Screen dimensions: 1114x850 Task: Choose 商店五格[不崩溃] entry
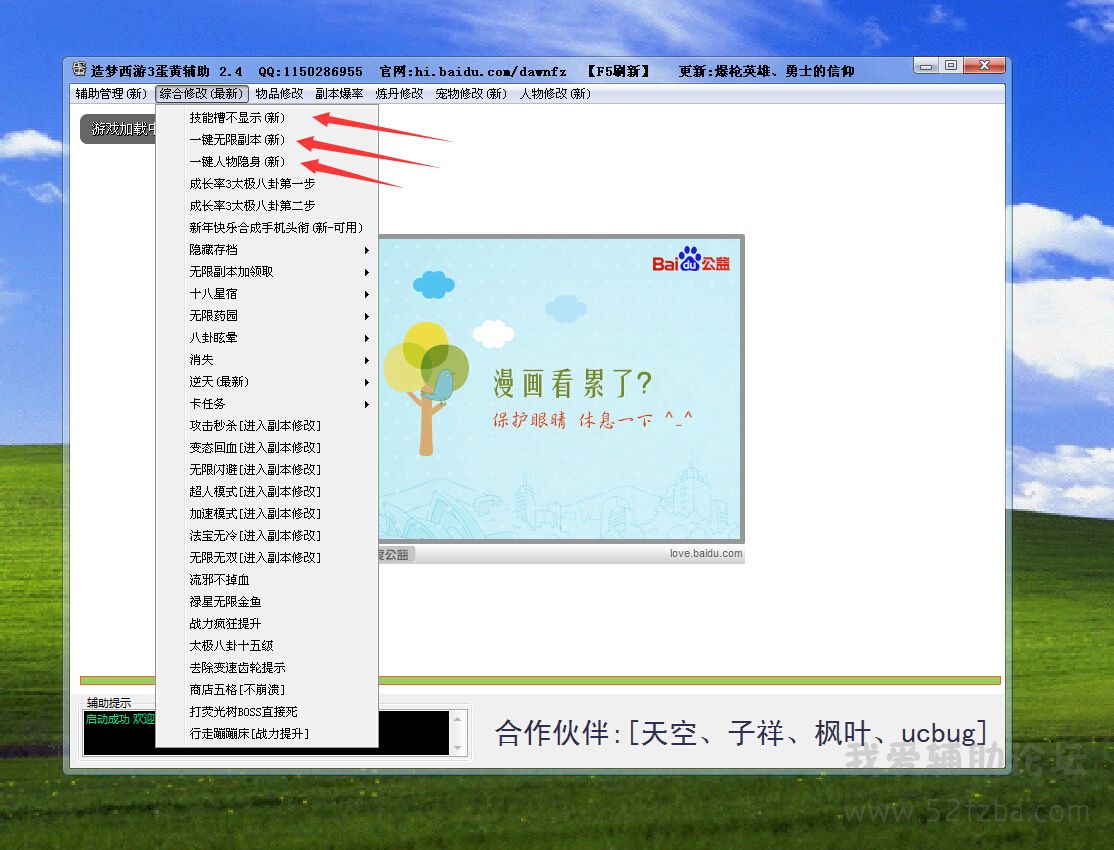266,690
